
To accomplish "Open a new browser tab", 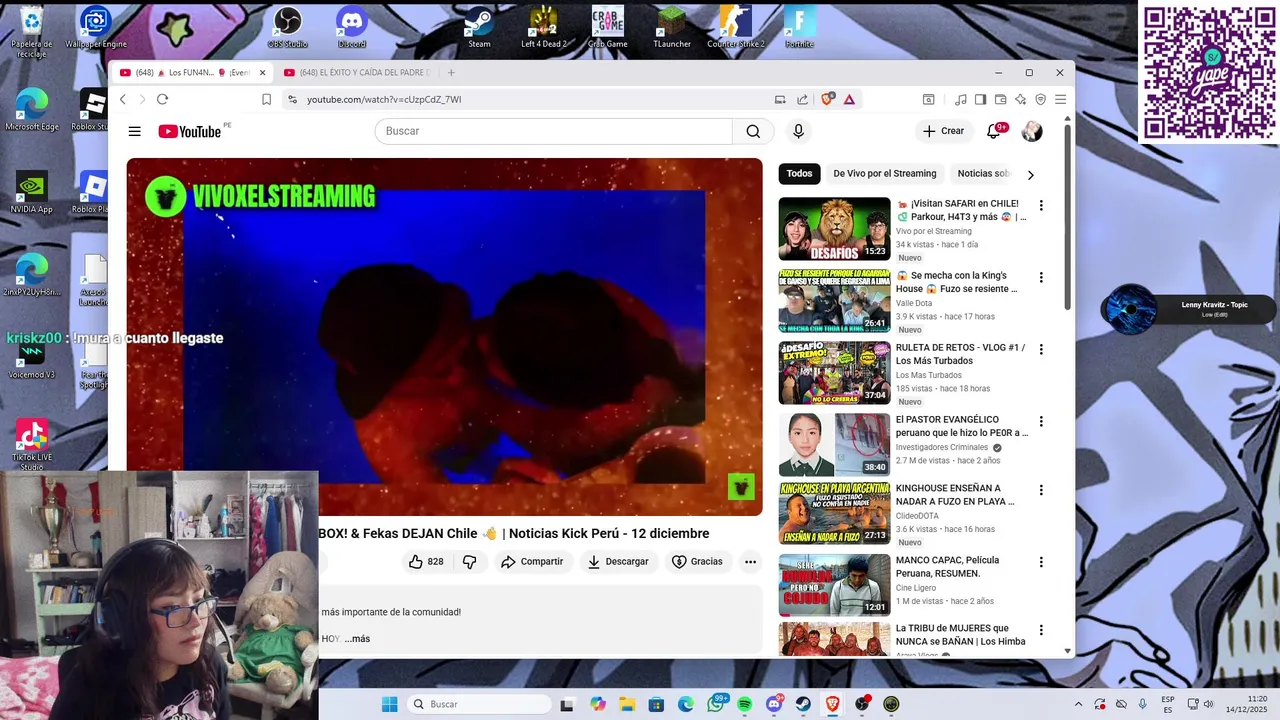I will tap(451, 72).
